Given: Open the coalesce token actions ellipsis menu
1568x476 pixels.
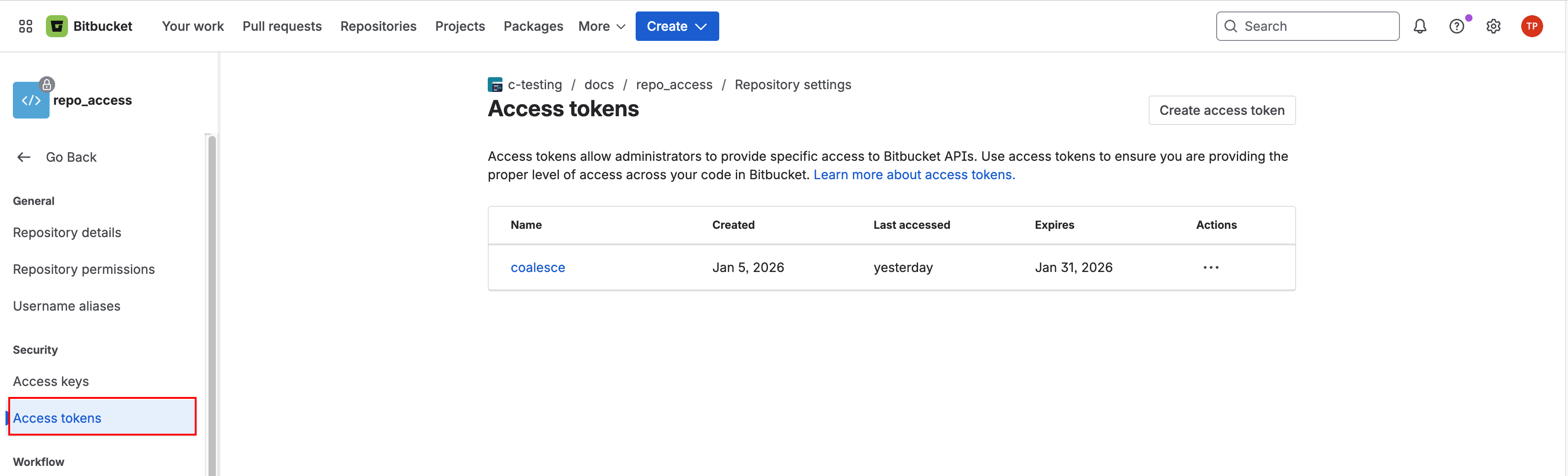Looking at the screenshot, I should point(1211,267).
